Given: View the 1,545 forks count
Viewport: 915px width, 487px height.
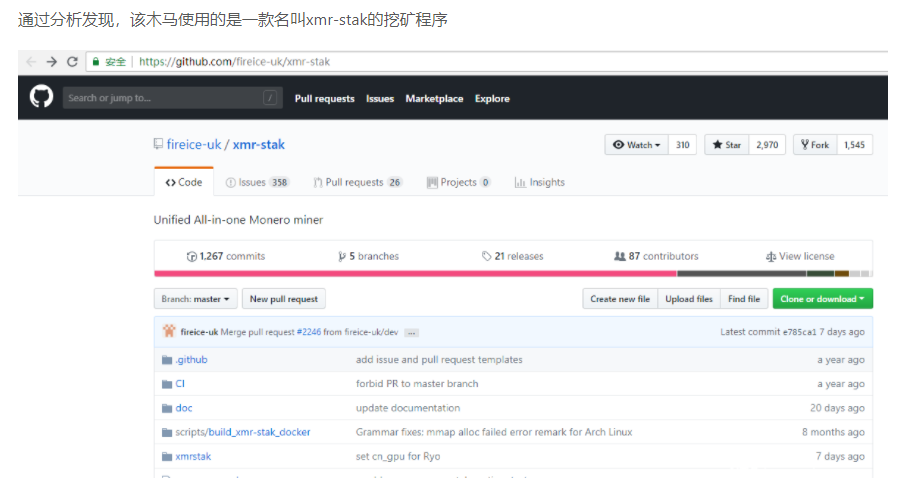Looking at the screenshot, I should point(854,145).
